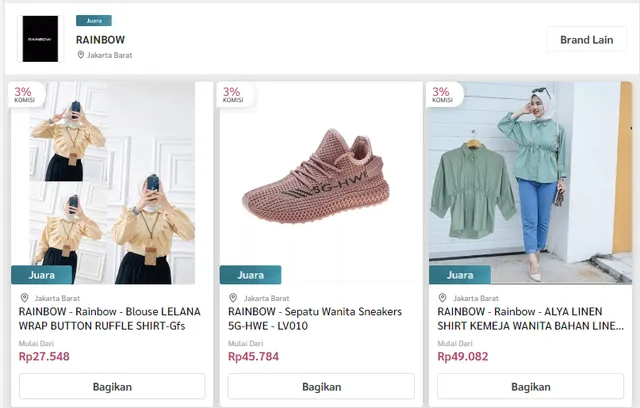Click the RAINBOW brand logo
Screen dimensions: 640x408
[41, 39]
